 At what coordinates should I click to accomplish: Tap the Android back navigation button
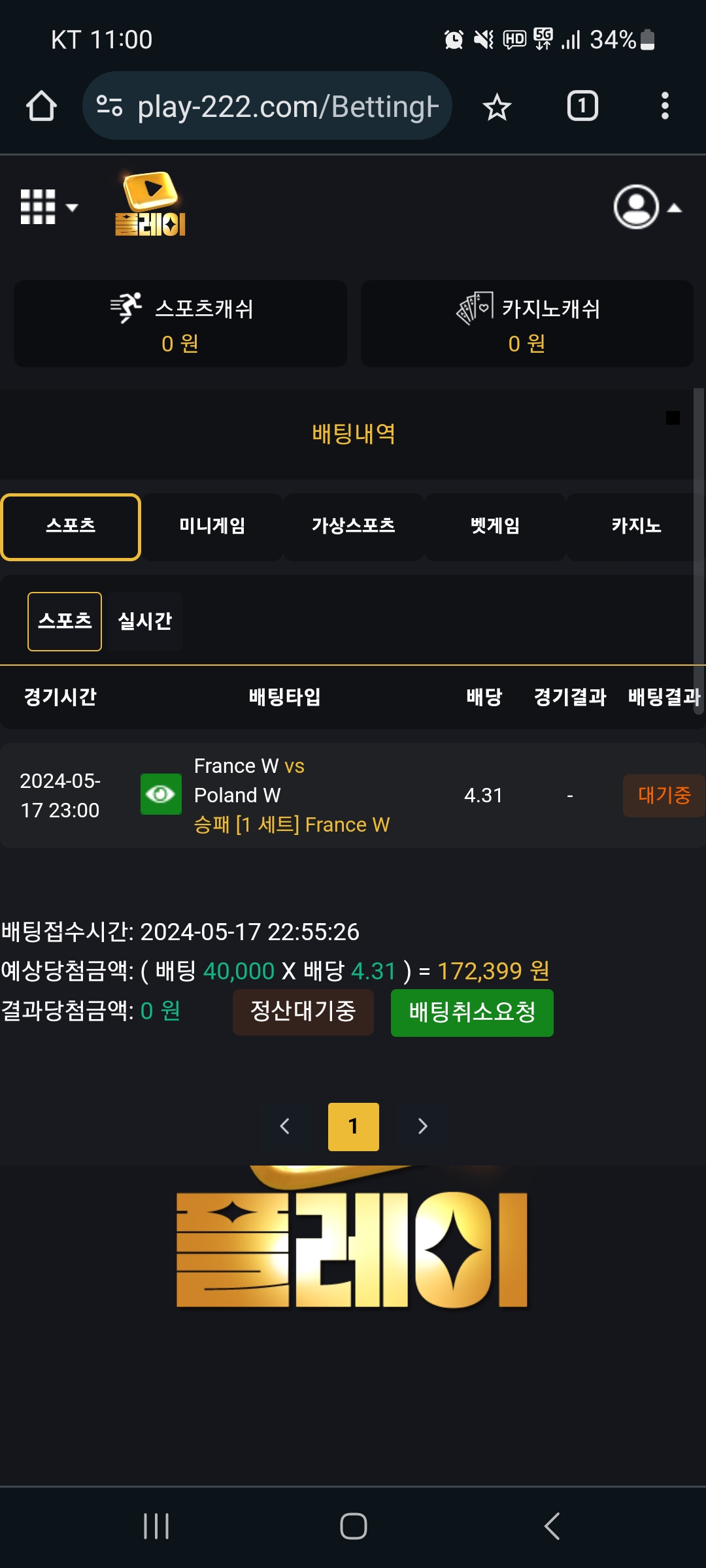click(552, 1526)
